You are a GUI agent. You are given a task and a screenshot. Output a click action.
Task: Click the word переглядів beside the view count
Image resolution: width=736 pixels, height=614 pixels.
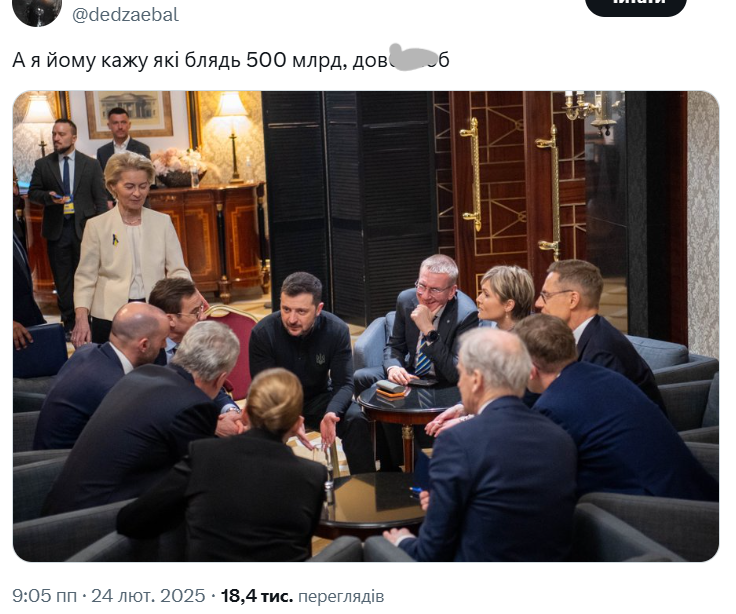click(341, 596)
